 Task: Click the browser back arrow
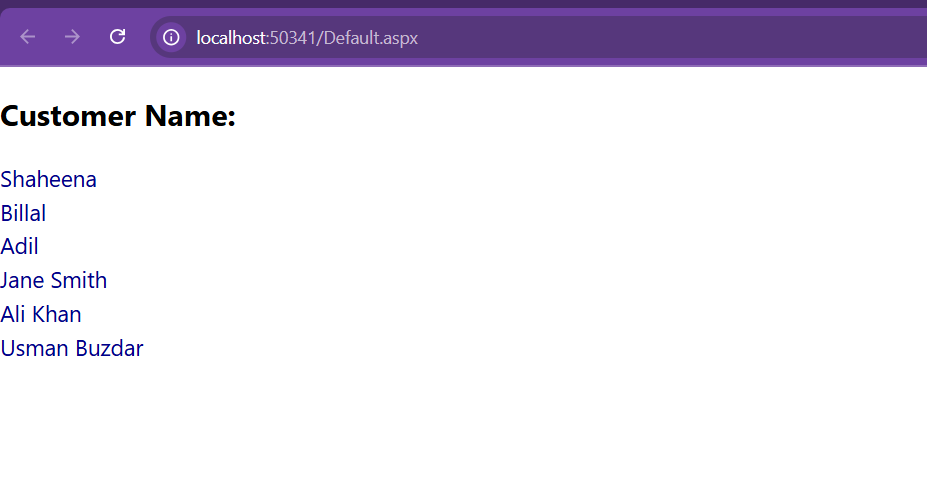tap(28, 37)
